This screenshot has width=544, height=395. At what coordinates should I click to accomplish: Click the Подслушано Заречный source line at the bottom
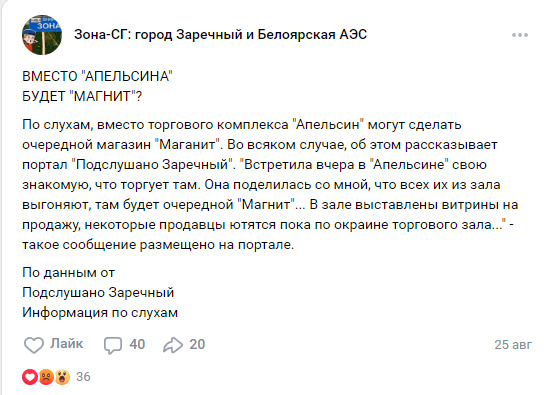(98, 293)
